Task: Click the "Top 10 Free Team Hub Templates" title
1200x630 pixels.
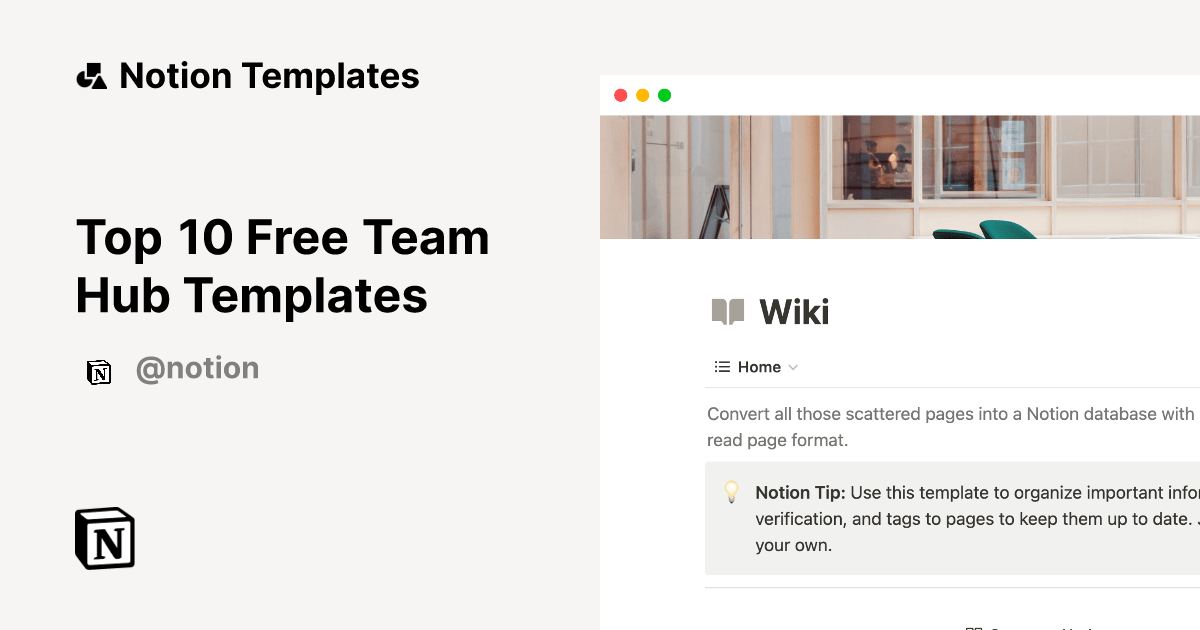Action: point(283,266)
